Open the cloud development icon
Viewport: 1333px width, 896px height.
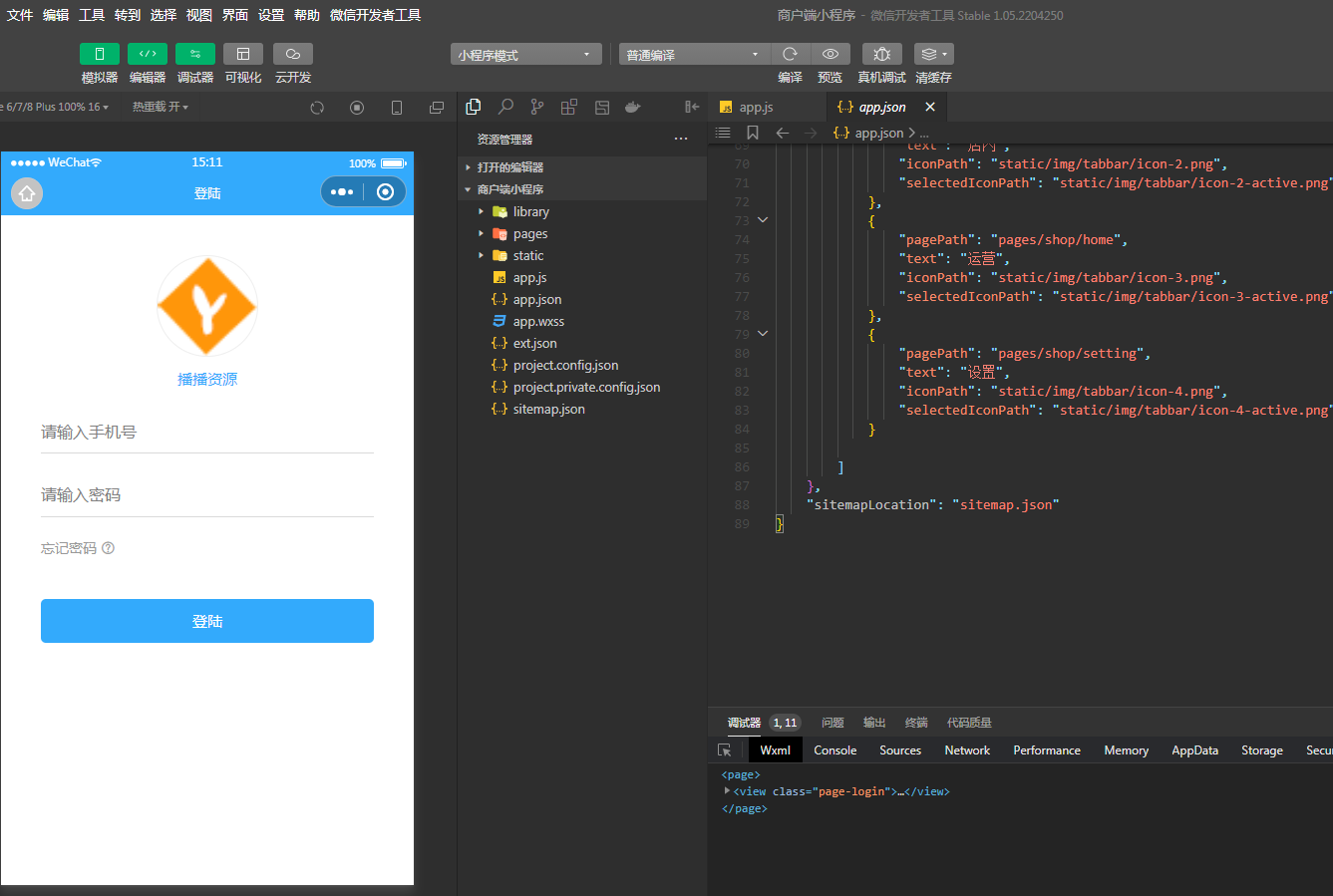pyautogui.click(x=292, y=54)
